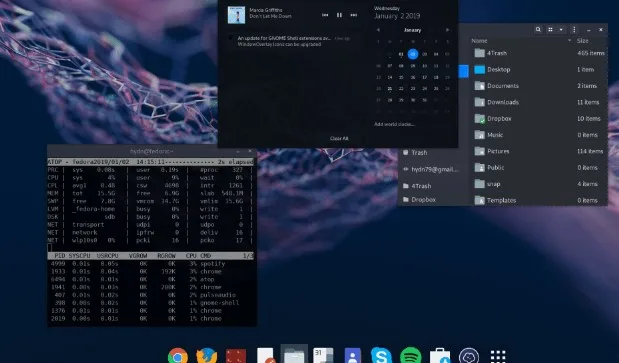The image size is (619, 363).
Task: Select highlighted today date 02 in calendar
Action: pyautogui.click(x=413, y=54)
